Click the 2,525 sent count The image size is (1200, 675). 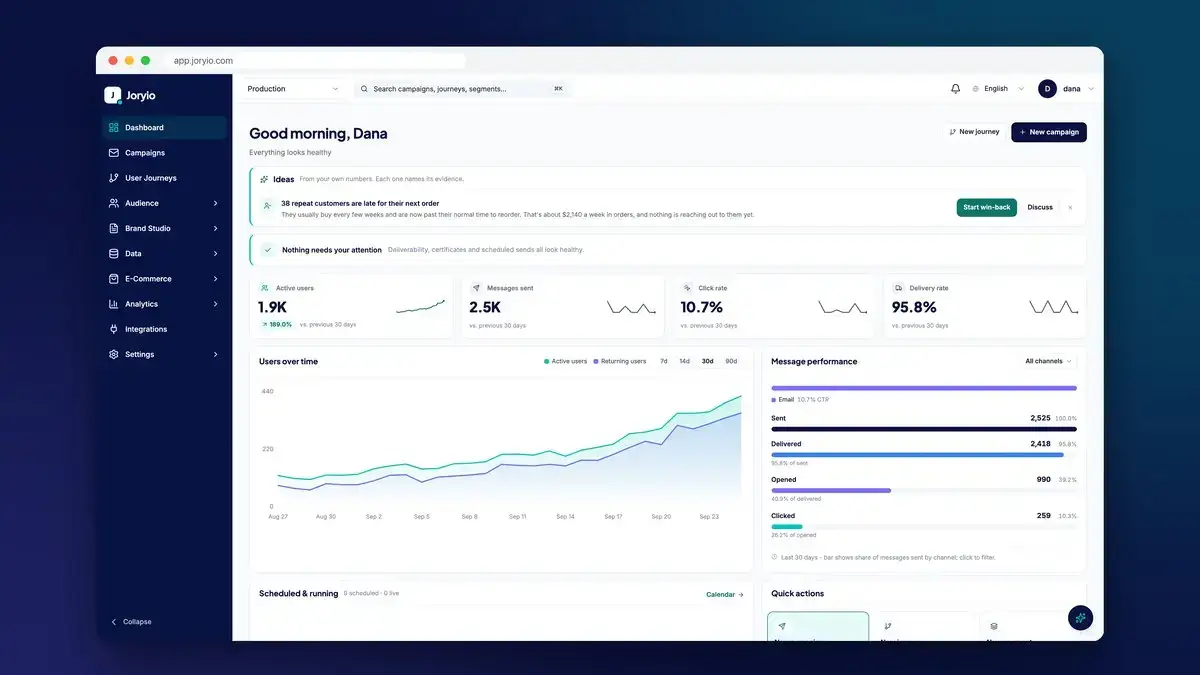pyautogui.click(x=1040, y=418)
